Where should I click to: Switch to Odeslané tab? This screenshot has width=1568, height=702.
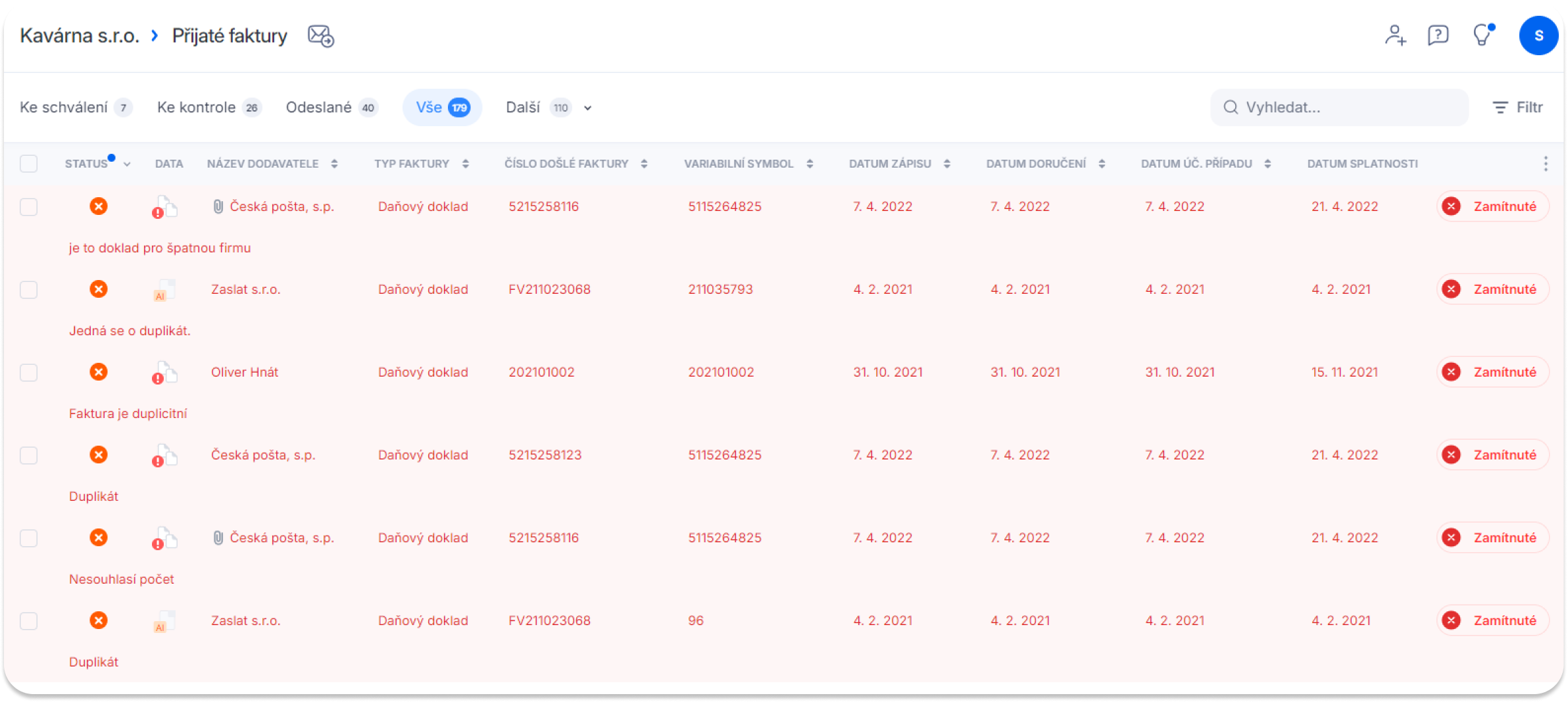[x=331, y=107]
